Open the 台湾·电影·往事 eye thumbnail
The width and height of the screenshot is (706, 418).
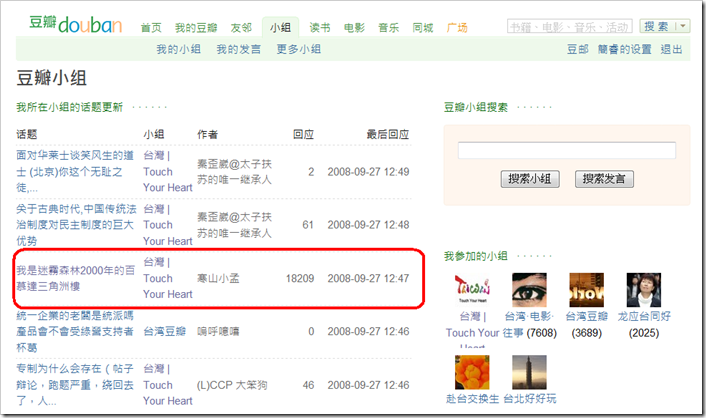point(530,290)
